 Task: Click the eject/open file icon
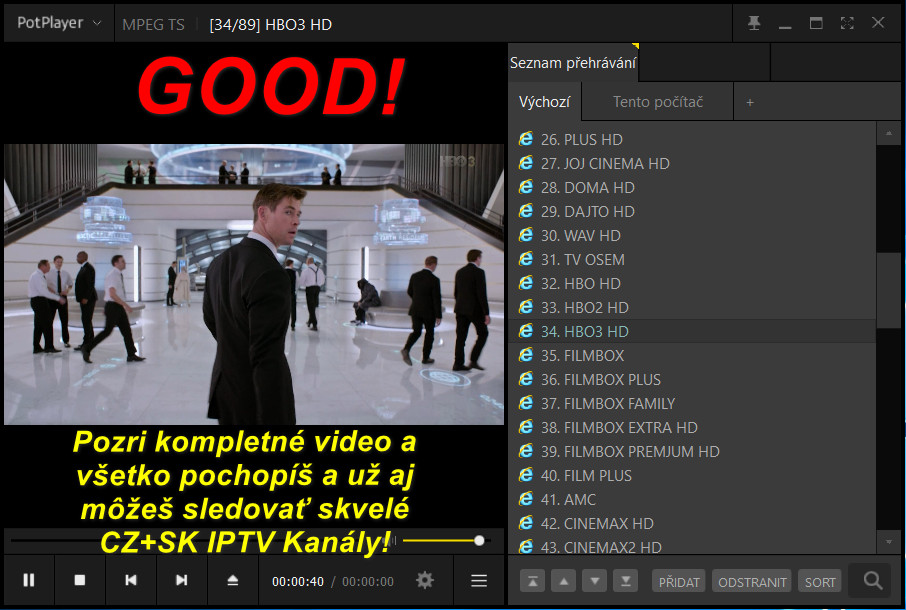(232, 580)
